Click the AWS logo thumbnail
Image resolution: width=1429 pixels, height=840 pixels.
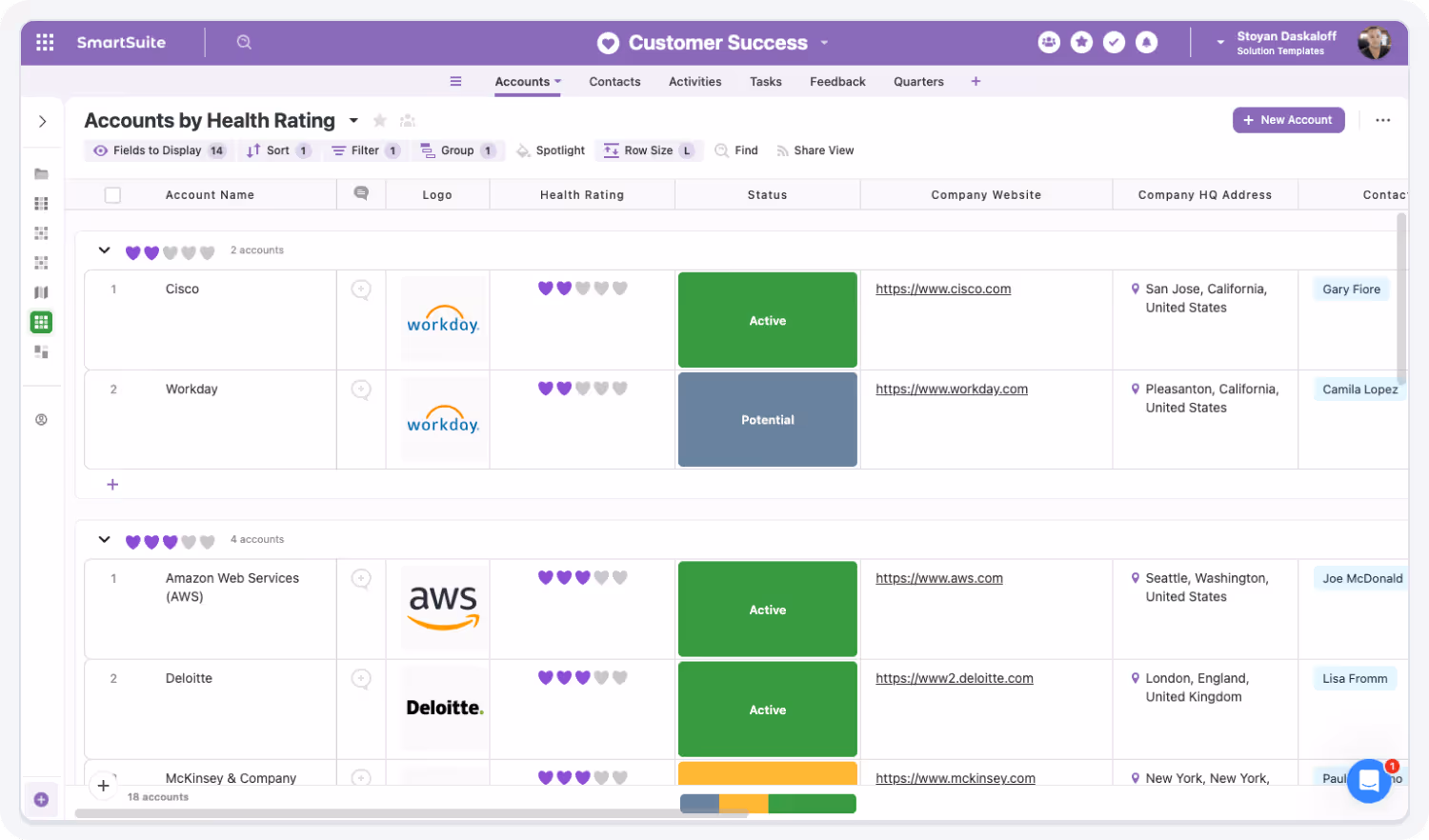tap(443, 609)
